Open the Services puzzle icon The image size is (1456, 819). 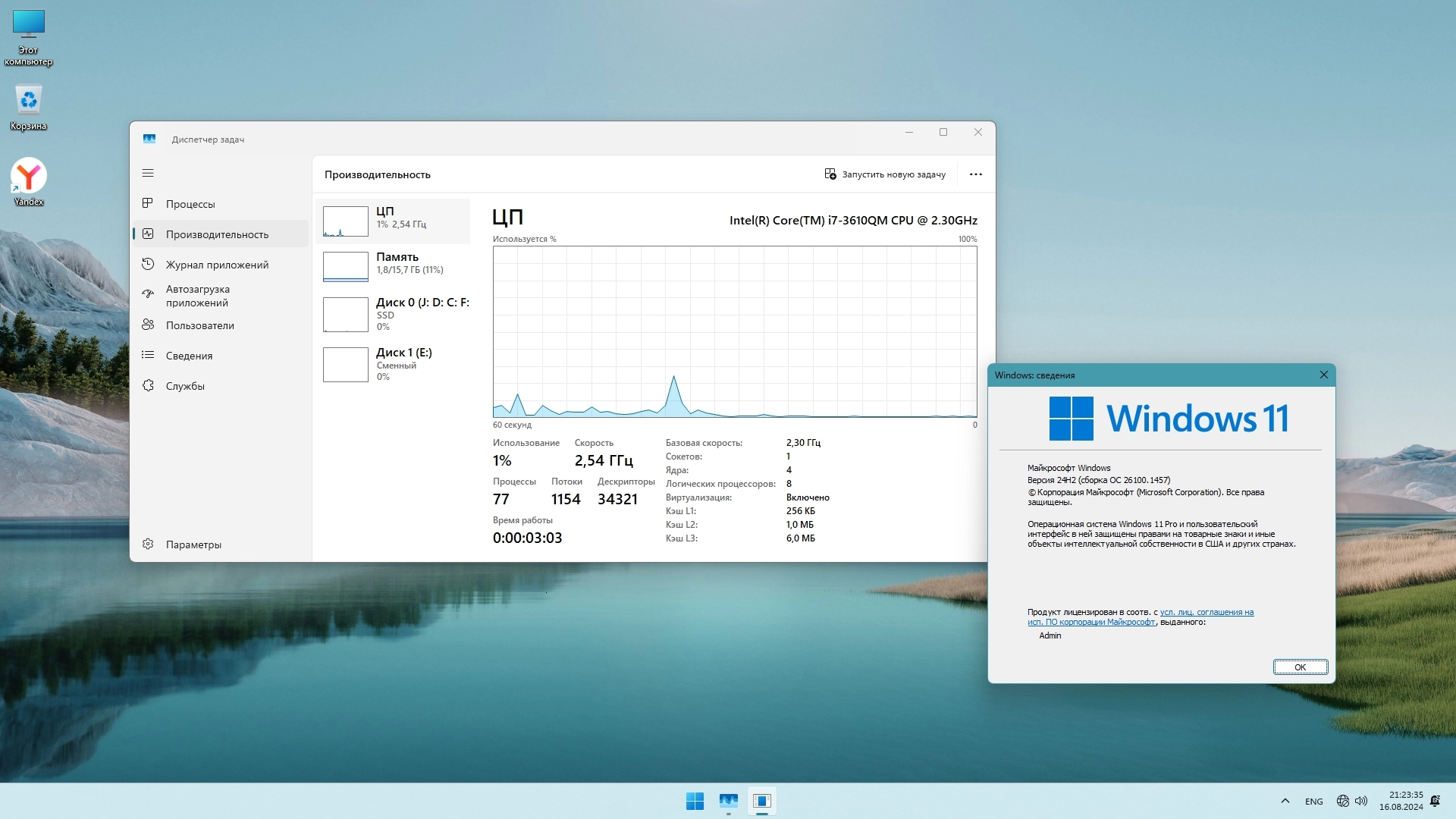point(148,385)
